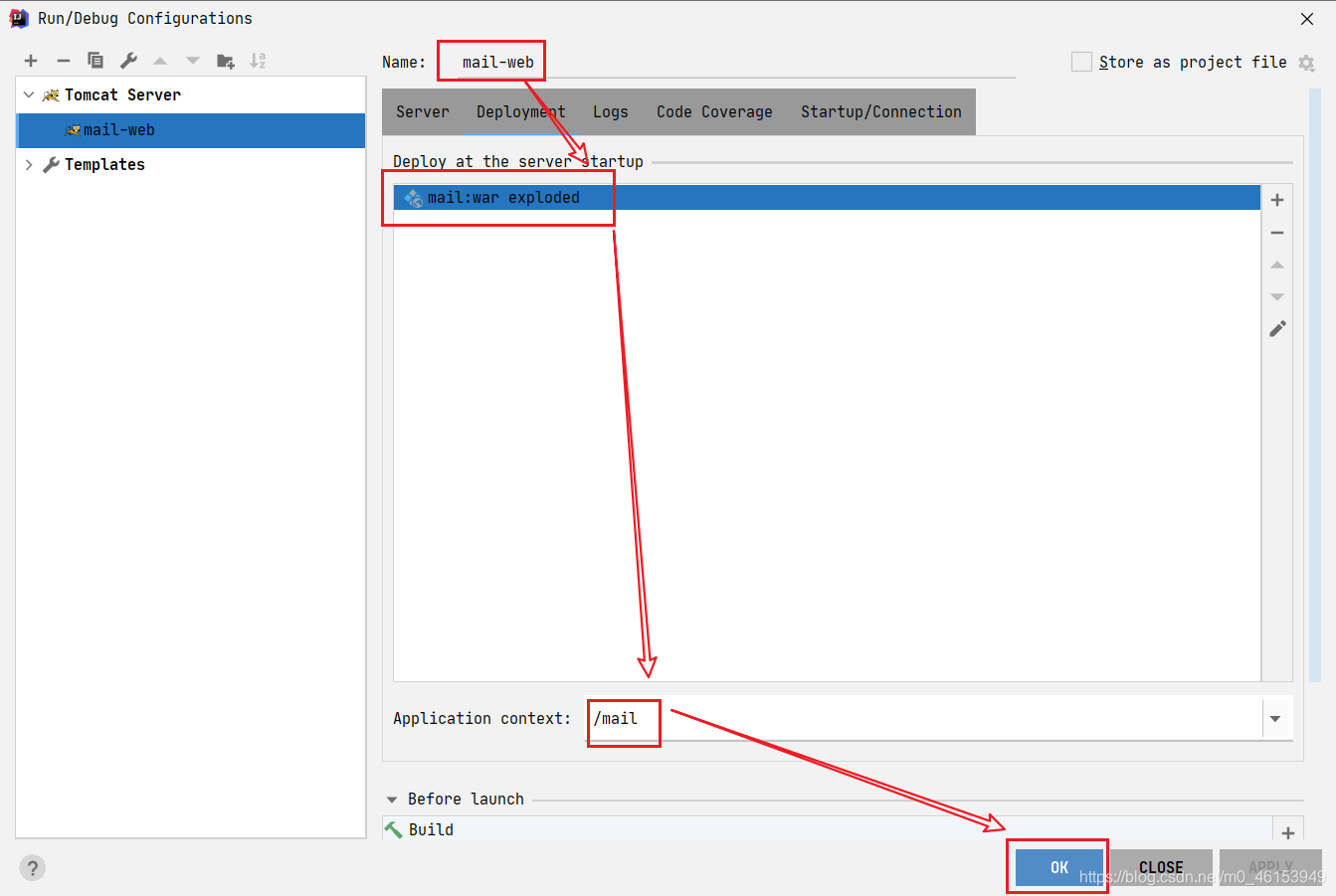
Task: Open Startup/Connection tab
Action: (x=881, y=111)
